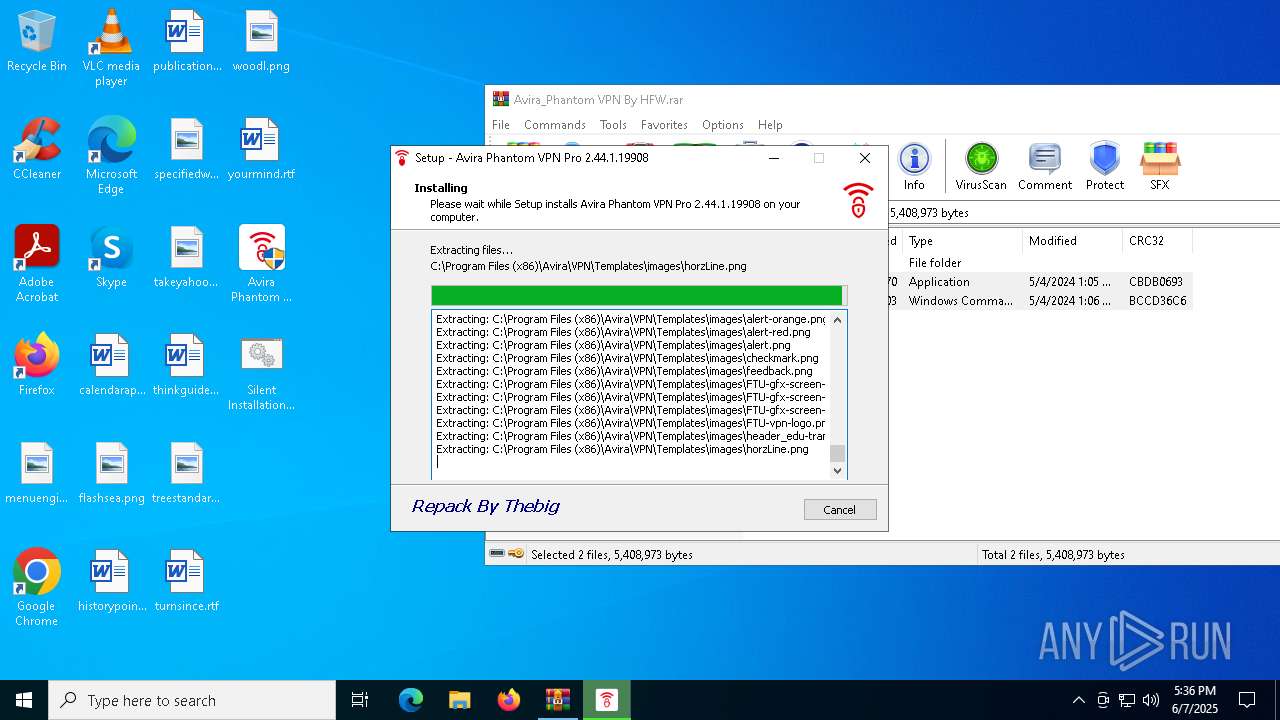Select woodl.png file on desktop
The width and height of the screenshot is (1280, 720).
[261, 42]
